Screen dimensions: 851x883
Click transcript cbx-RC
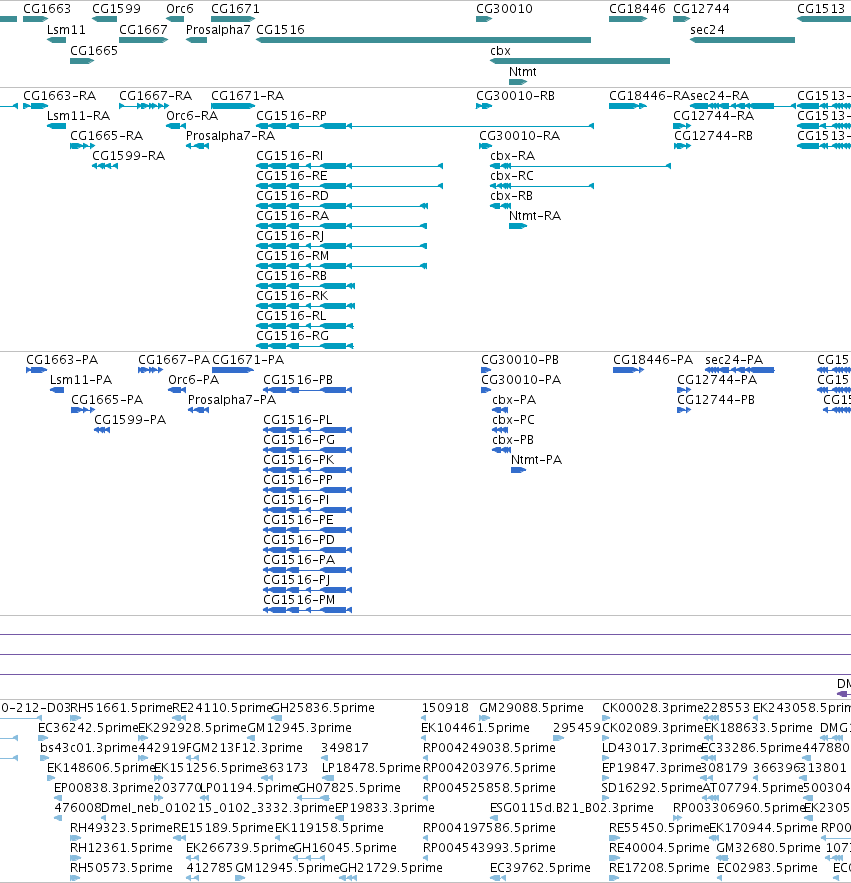[542, 186]
